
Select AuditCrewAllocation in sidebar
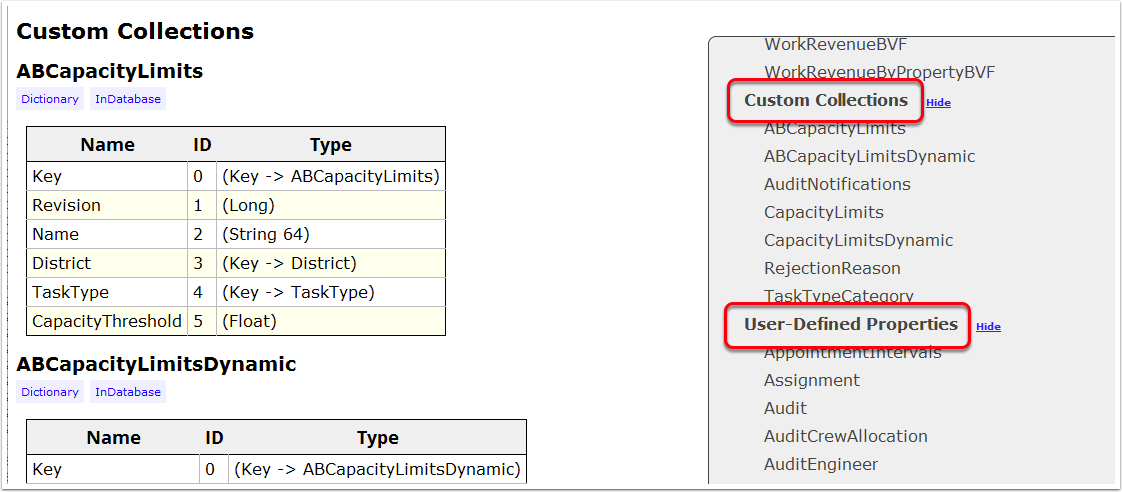coord(845,437)
